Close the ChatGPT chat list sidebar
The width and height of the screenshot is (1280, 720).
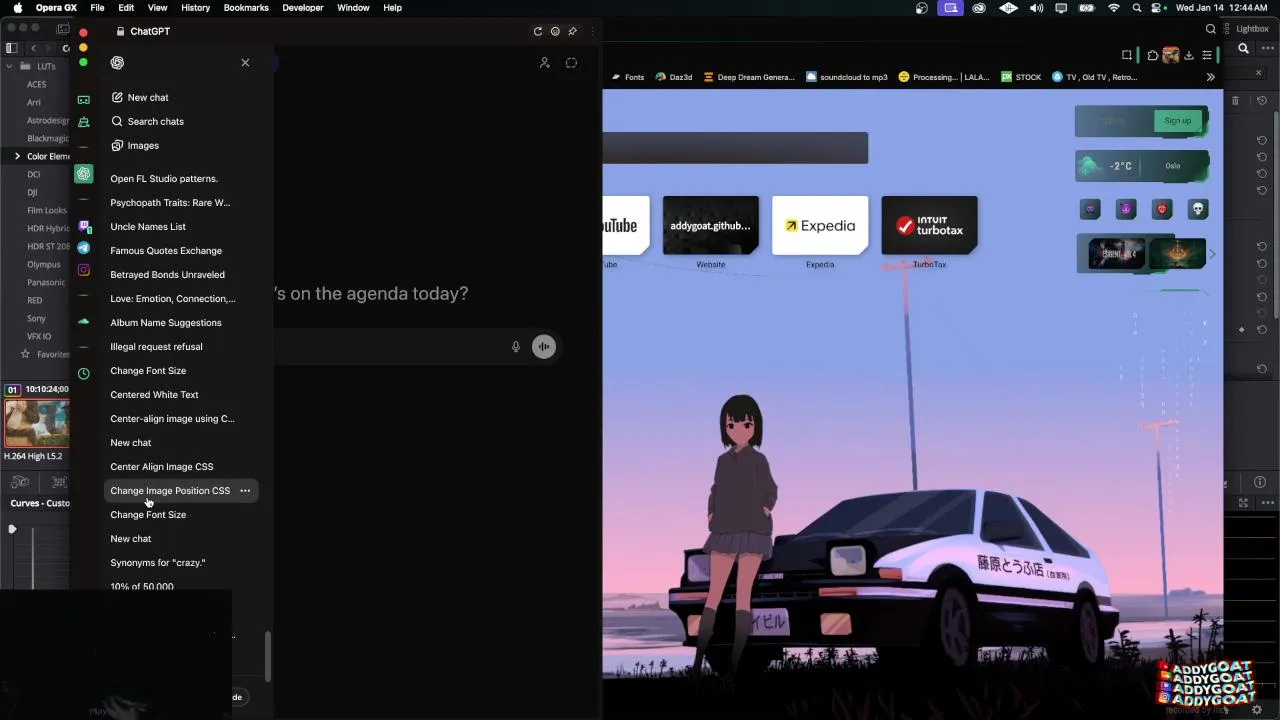(x=245, y=63)
